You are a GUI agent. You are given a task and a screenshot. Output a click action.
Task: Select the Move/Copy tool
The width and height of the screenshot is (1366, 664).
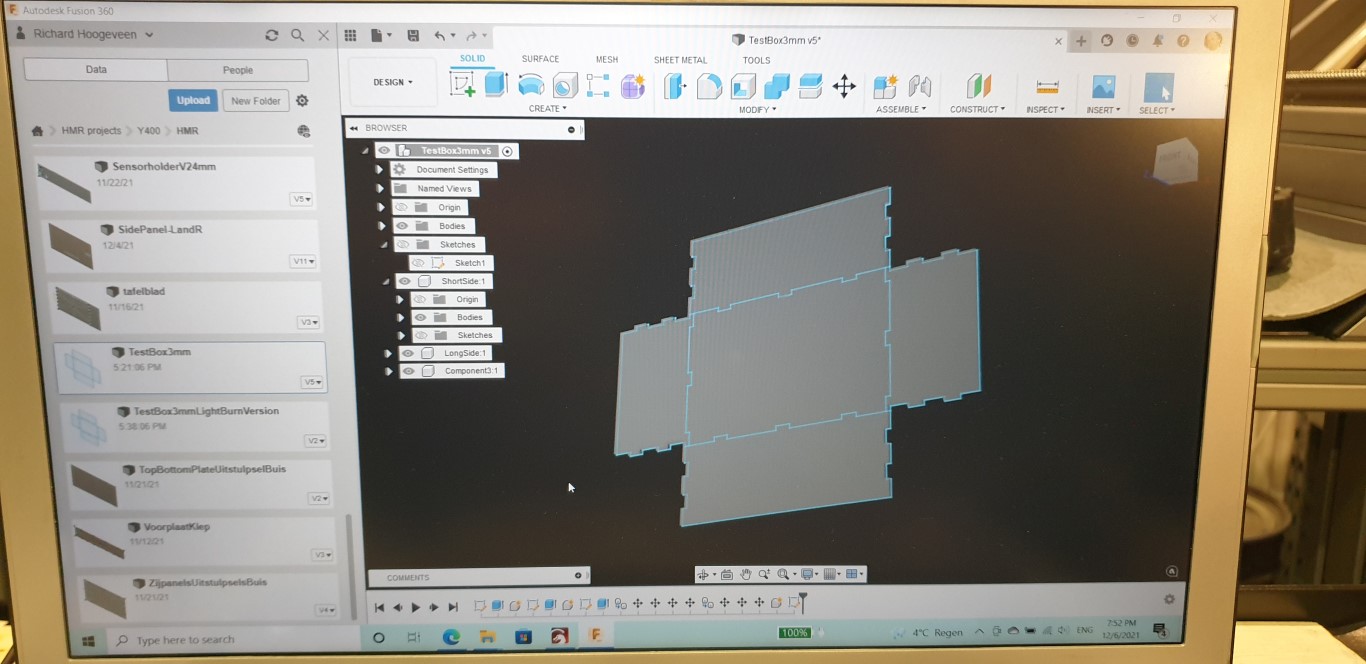[x=844, y=86]
